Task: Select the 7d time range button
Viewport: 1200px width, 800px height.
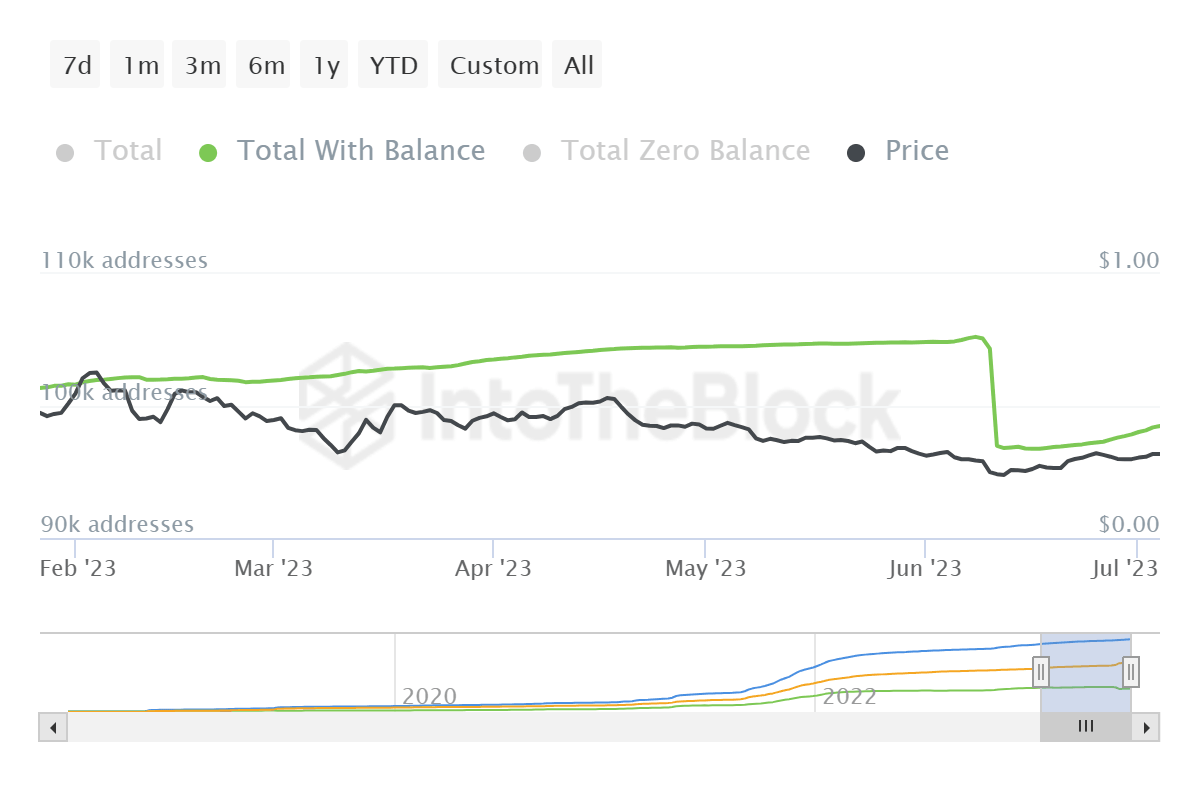Action: point(77,66)
